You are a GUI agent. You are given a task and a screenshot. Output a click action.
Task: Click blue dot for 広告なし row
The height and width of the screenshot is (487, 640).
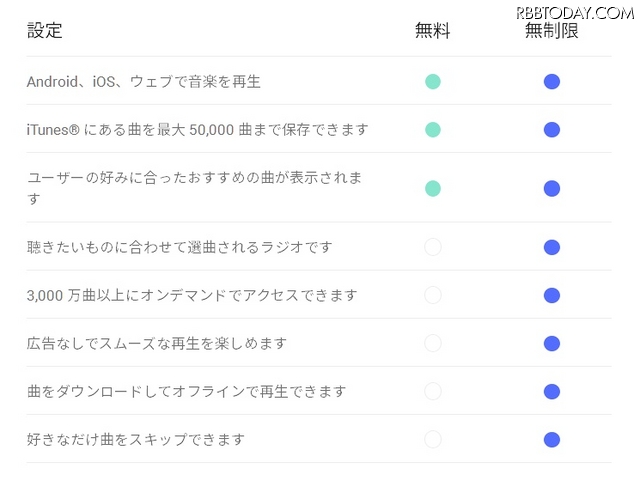(551, 344)
